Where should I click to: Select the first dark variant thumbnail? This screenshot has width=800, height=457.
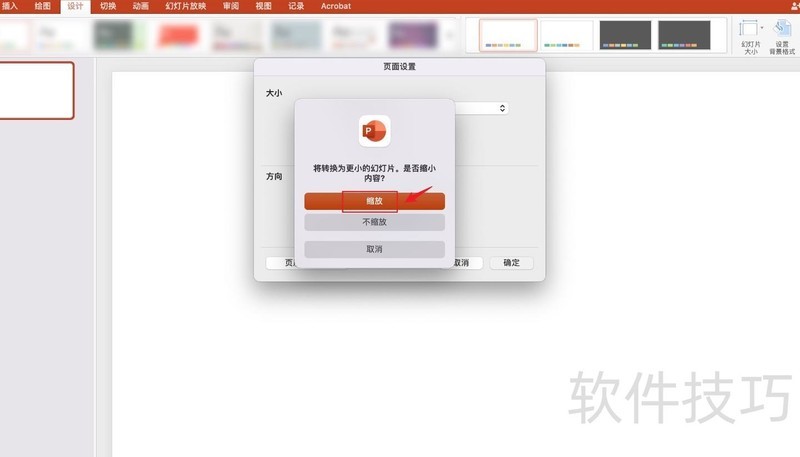(x=625, y=35)
